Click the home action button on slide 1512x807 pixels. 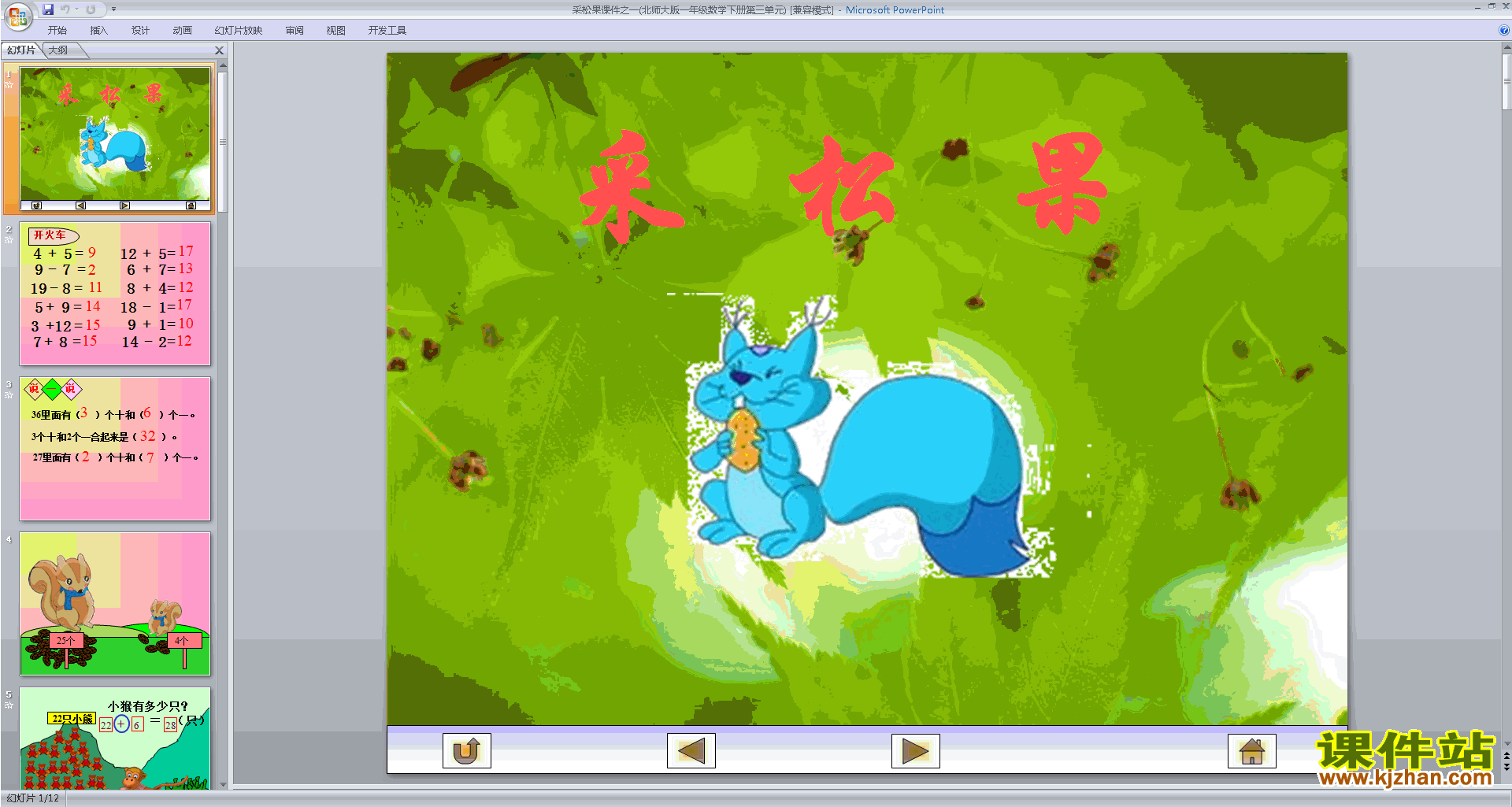1251,750
